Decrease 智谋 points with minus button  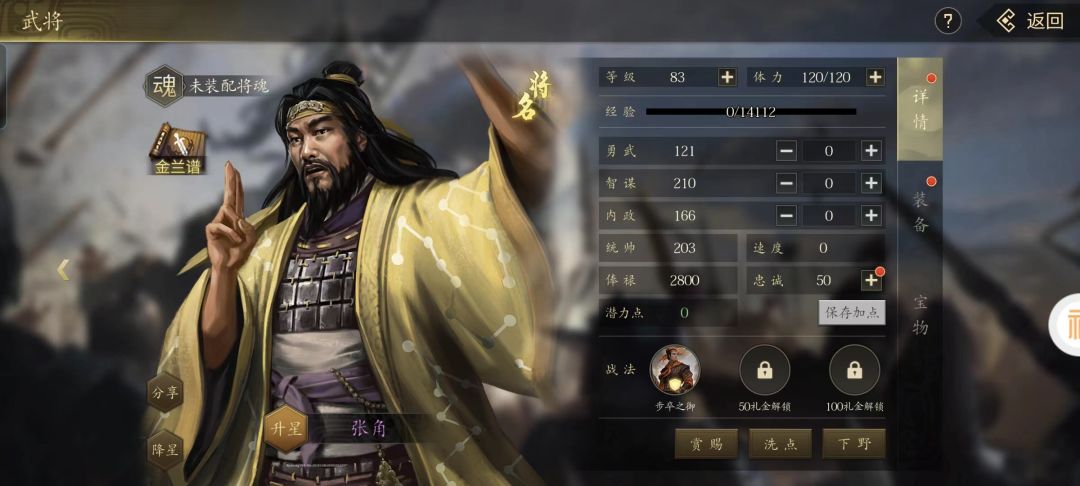[x=787, y=183]
